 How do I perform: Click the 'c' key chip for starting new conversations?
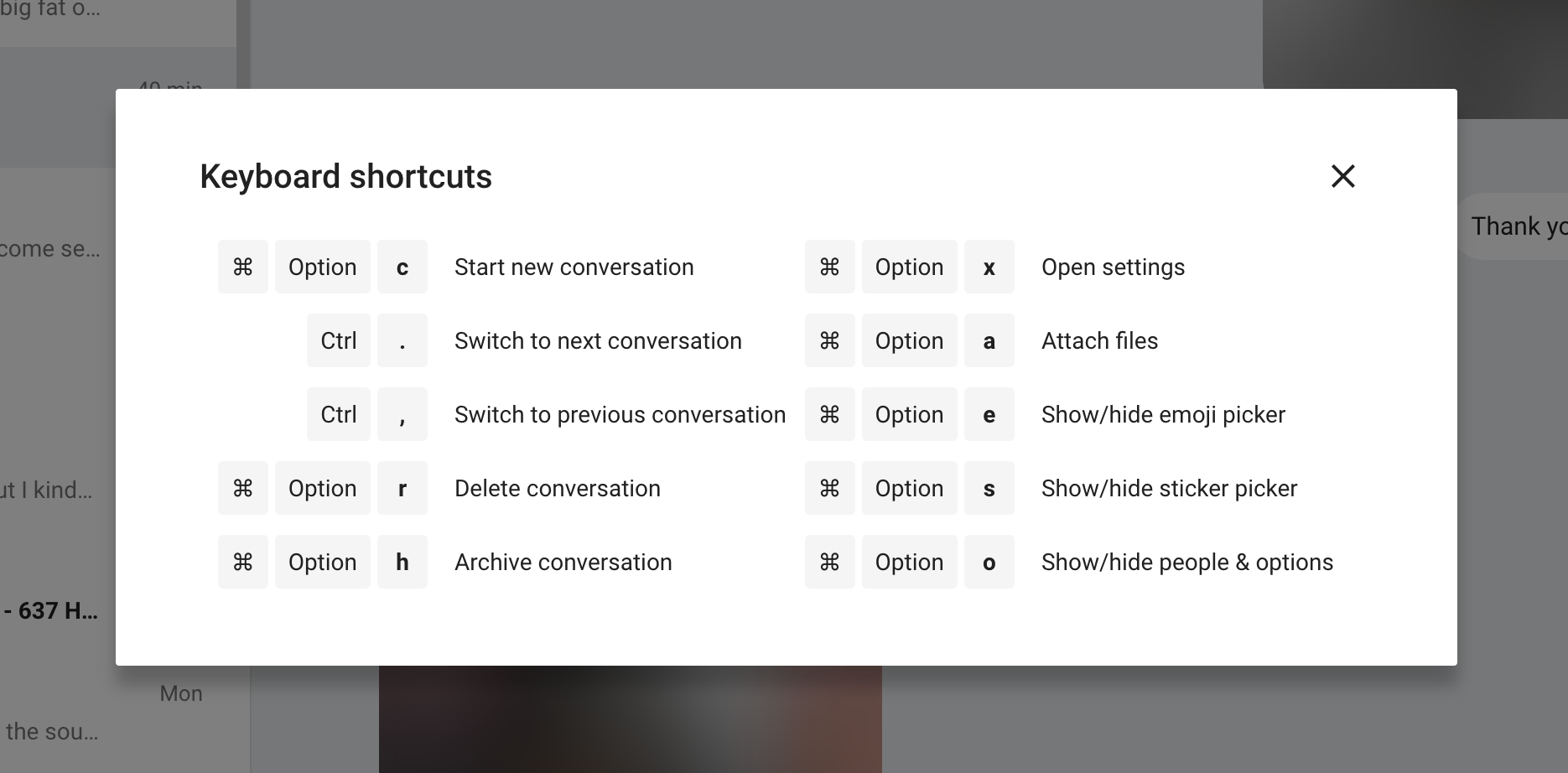(402, 267)
